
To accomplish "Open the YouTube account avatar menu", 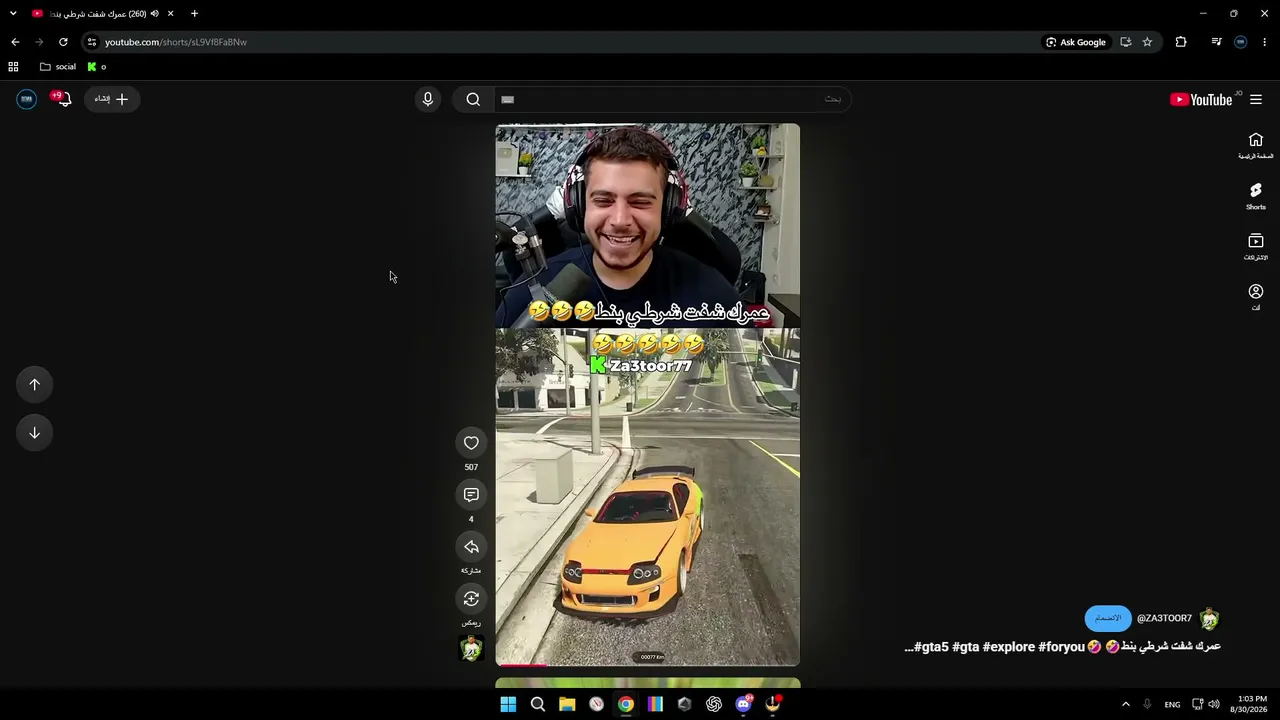I will pos(27,99).
